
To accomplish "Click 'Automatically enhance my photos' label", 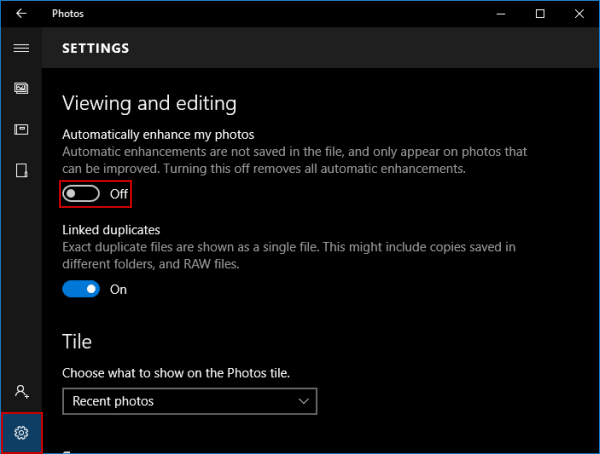I will [x=158, y=134].
